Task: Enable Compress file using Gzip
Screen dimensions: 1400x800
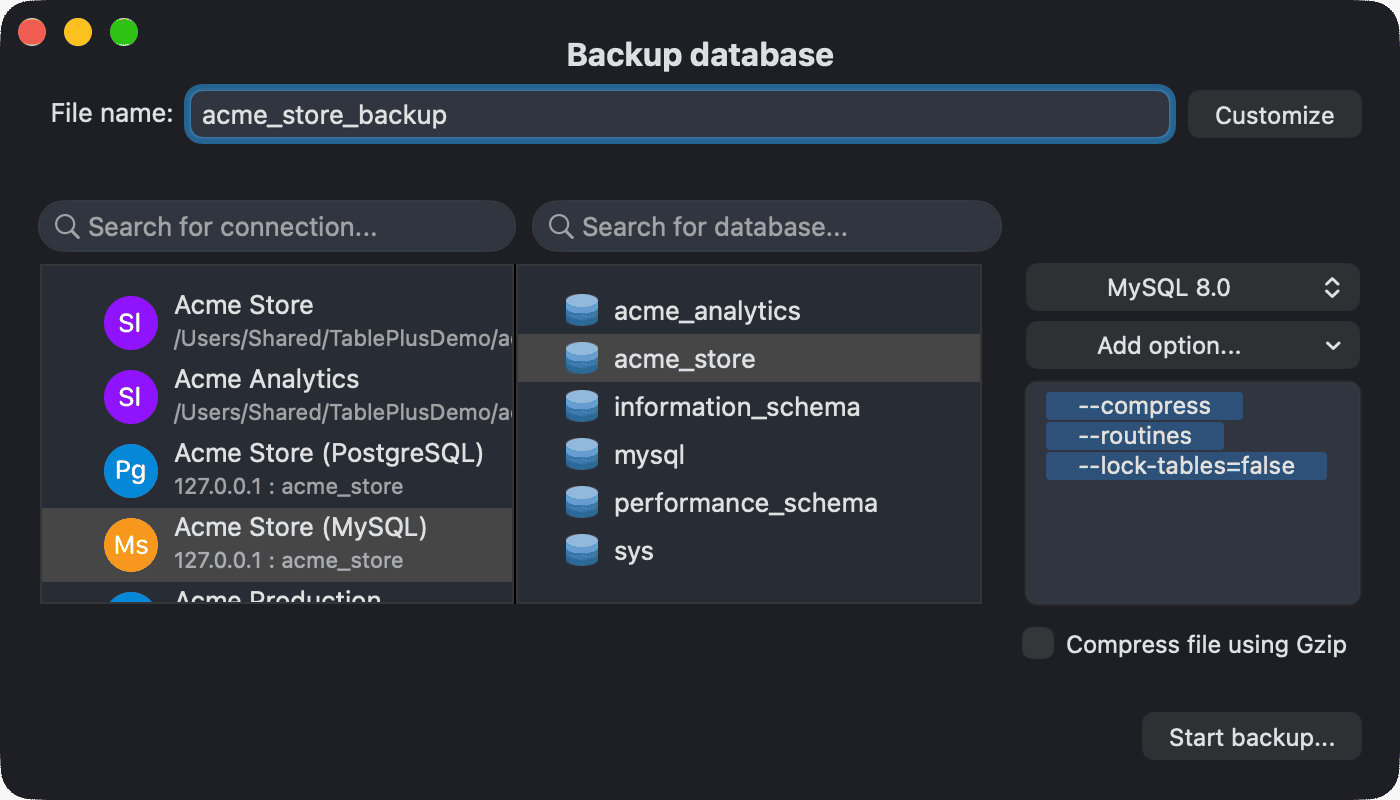Action: pyautogui.click(x=1038, y=644)
